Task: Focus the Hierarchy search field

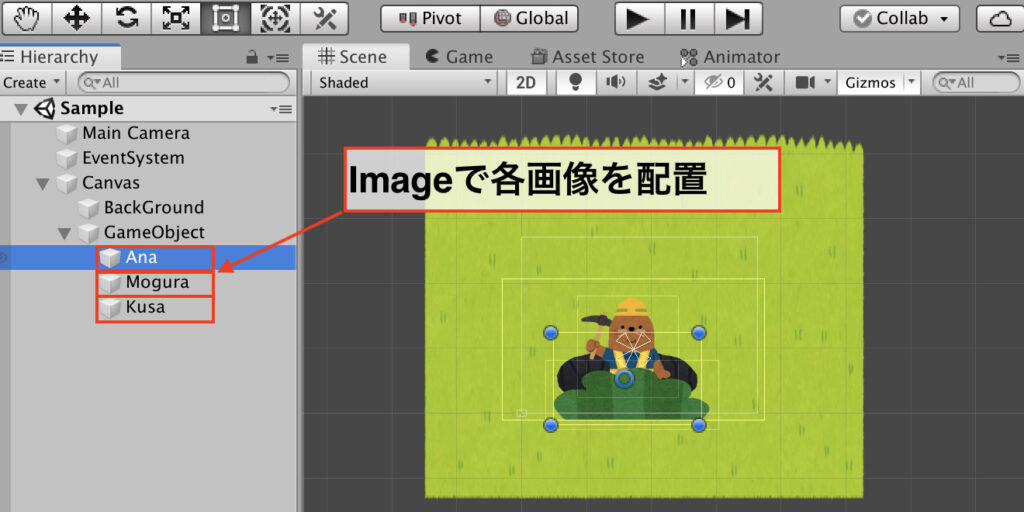Action: 184,83
